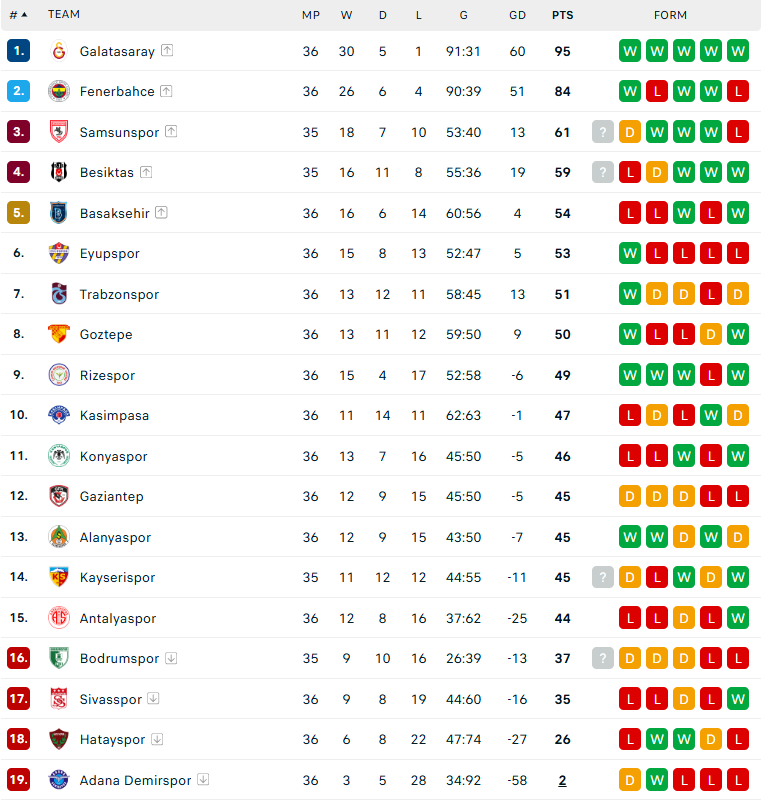The image size is (771, 802).
Task: Click the relegation arrow icon beside Bodrumspor
Action: point(171,658)
